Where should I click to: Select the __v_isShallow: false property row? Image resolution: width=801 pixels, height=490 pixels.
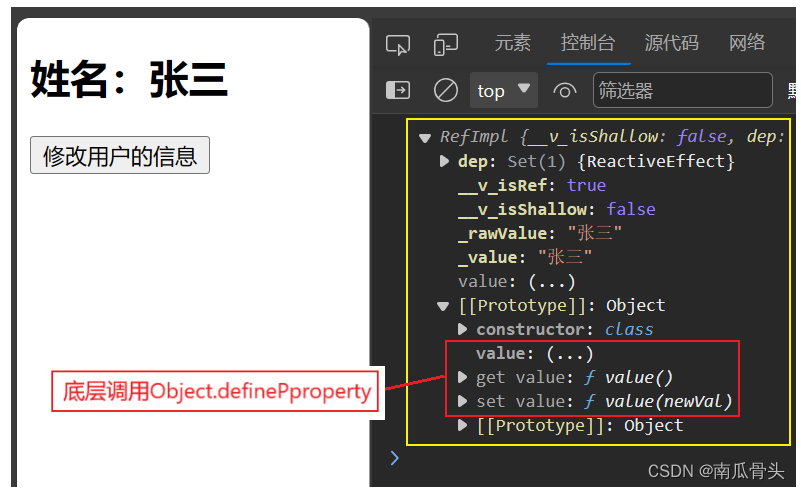556,209
